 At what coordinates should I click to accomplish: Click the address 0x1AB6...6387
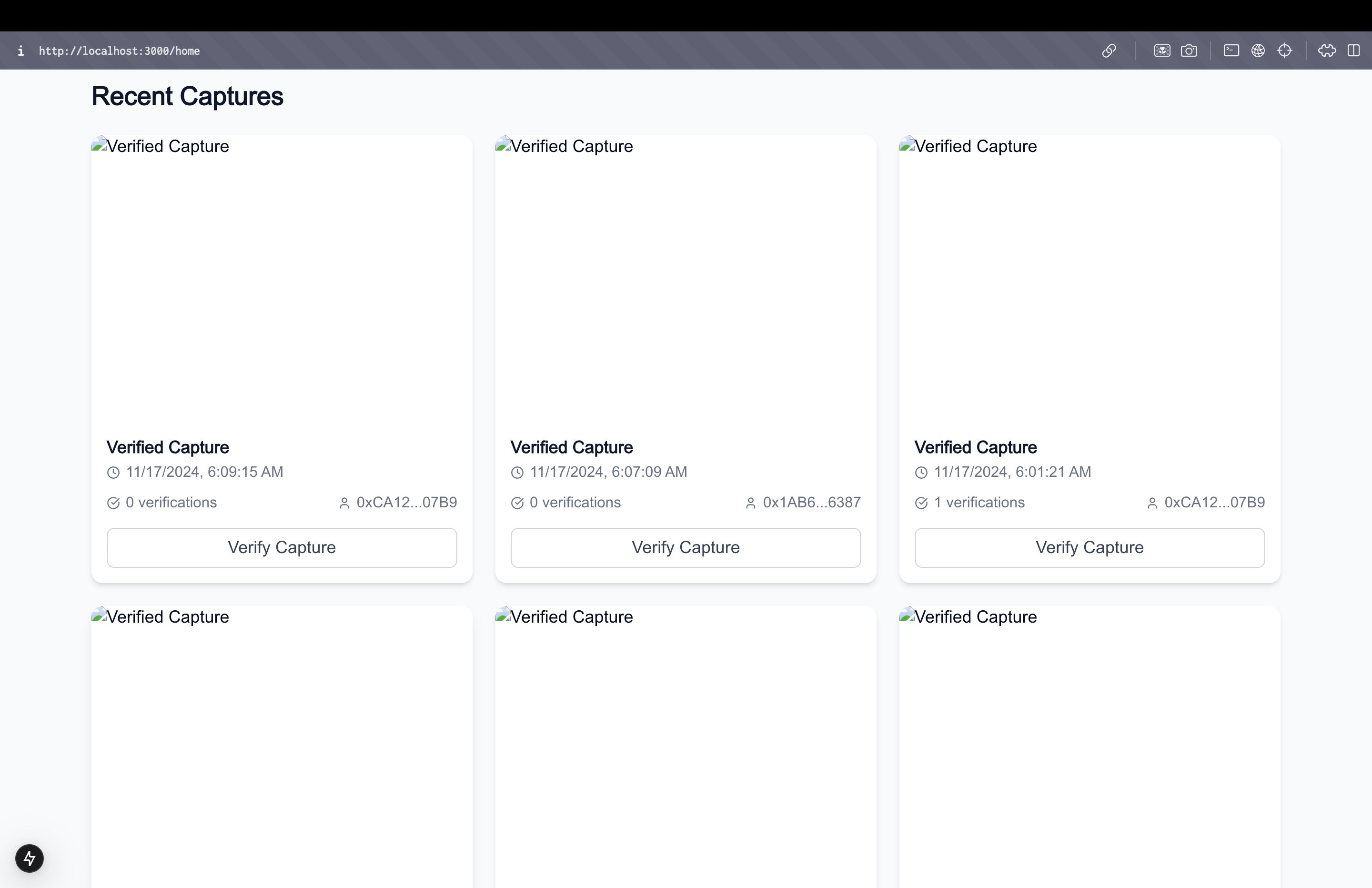coord(812,502)
